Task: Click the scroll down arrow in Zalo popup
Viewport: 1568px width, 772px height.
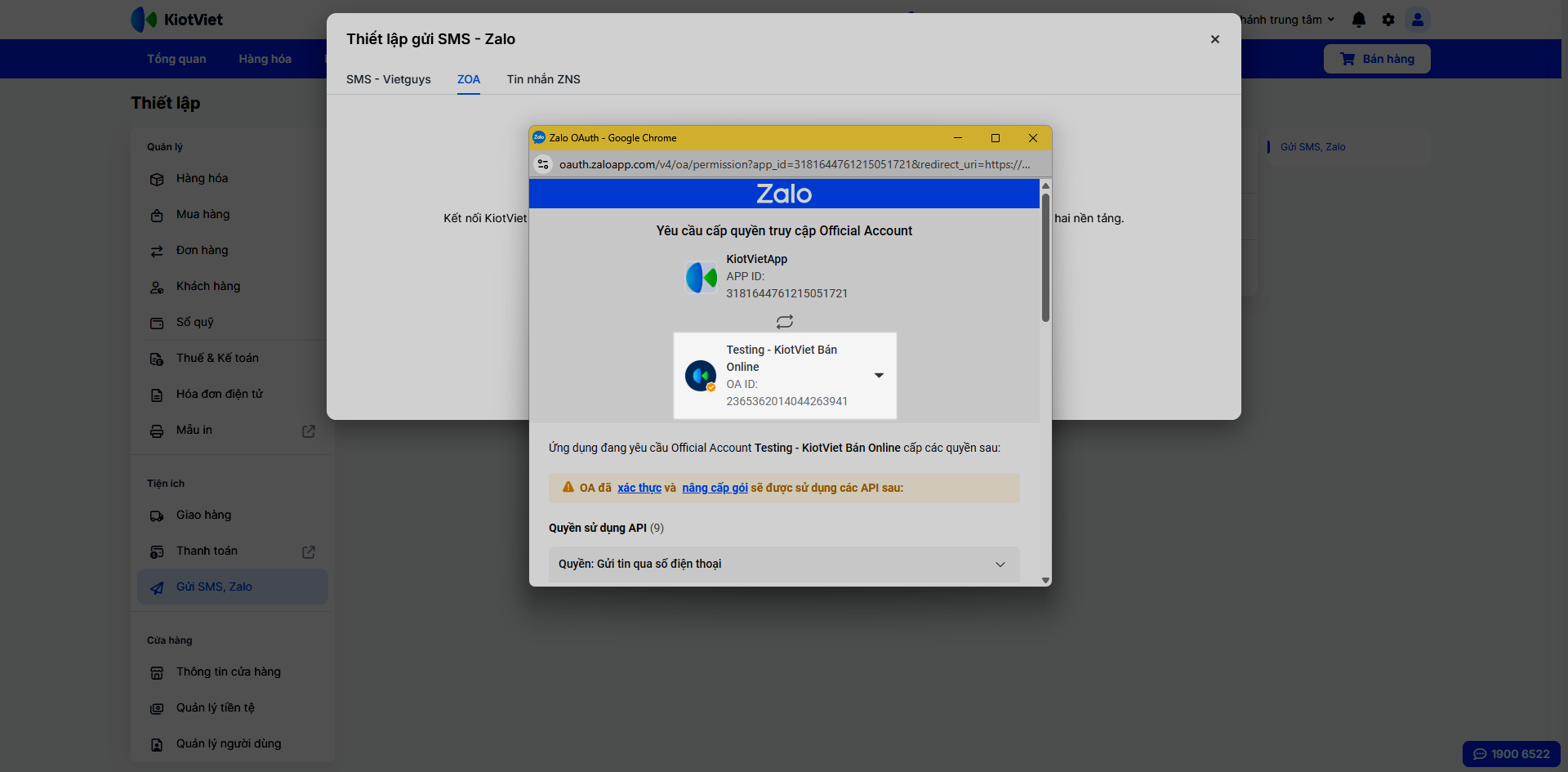Action: coord(1045,580)
